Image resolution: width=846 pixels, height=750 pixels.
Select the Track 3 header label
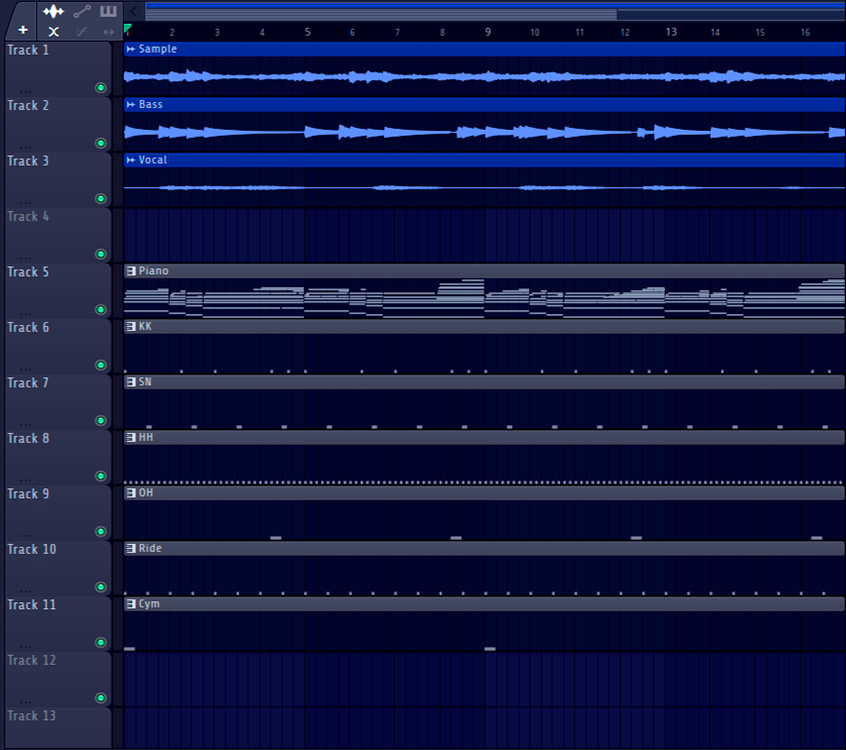(28, 161)
